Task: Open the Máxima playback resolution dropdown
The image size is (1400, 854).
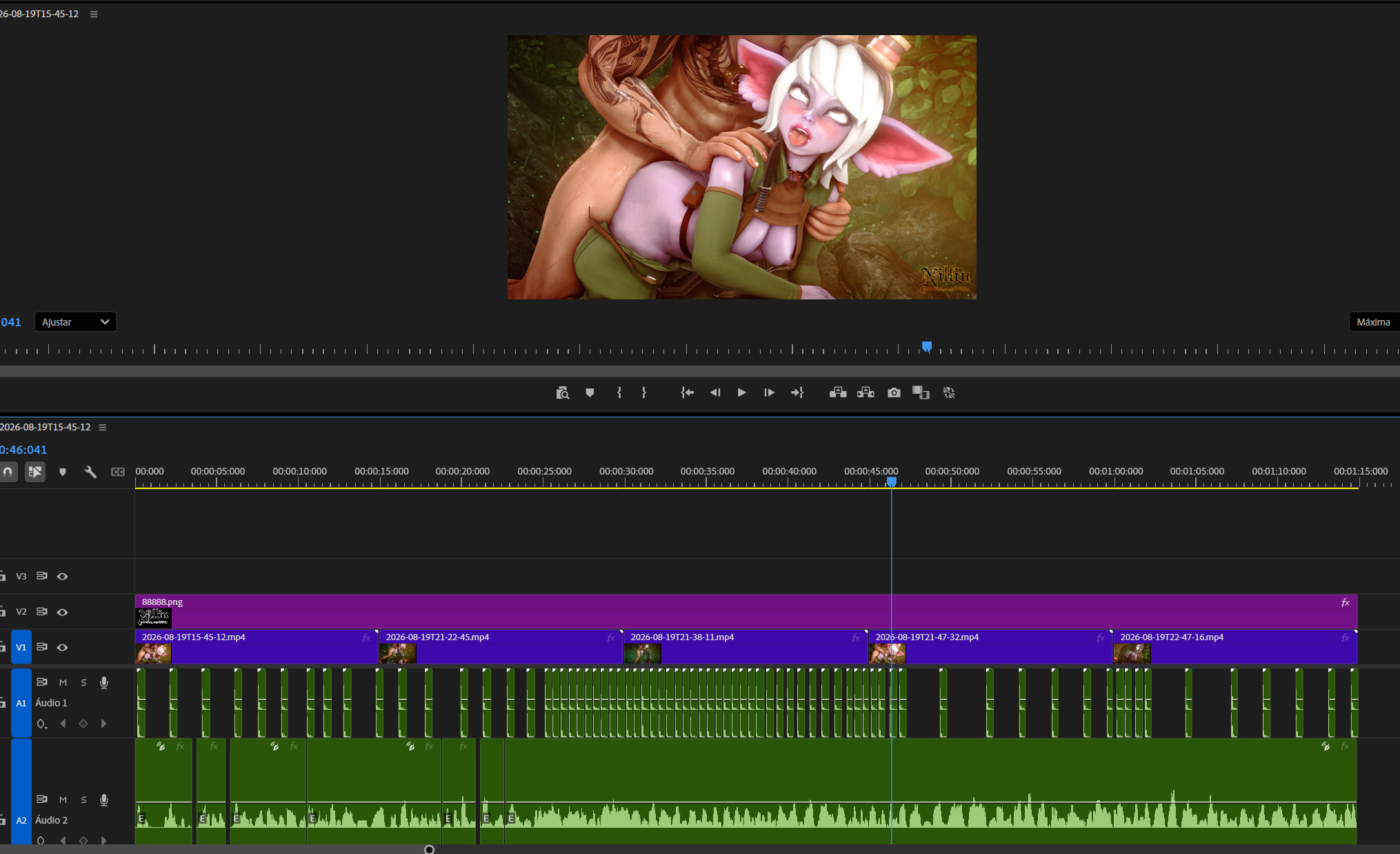Action: point(1374,322)
